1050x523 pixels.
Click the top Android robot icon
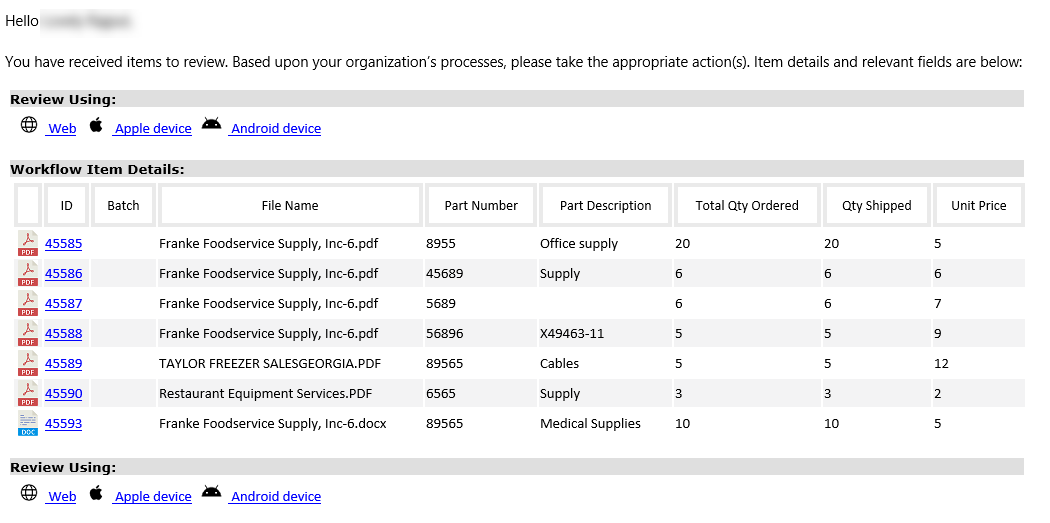point(211,125)
